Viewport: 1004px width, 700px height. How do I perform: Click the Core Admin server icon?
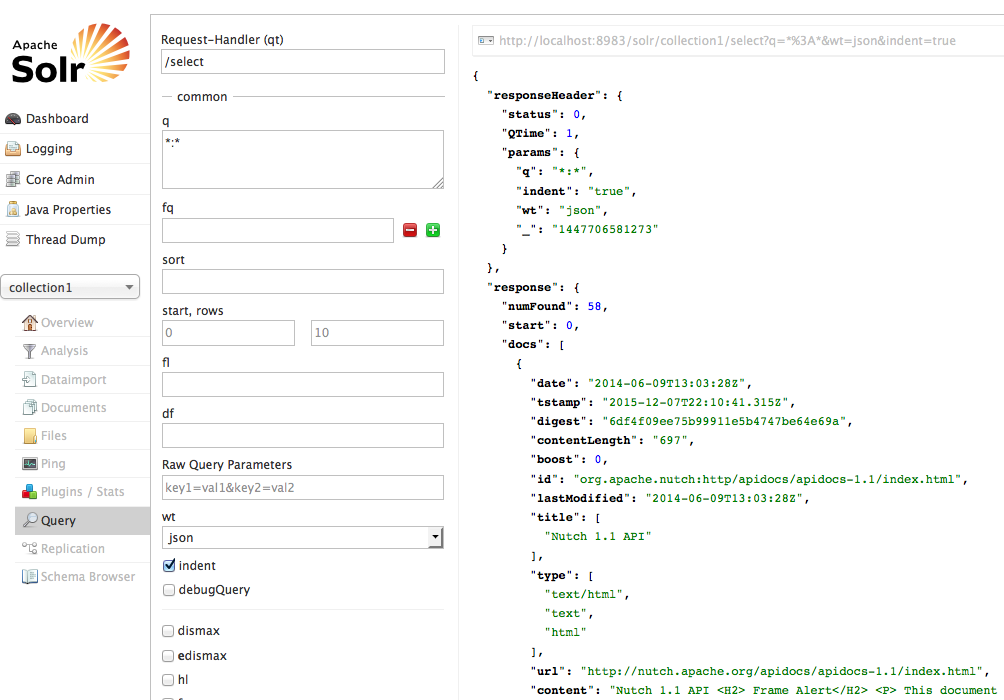(13, 179)
